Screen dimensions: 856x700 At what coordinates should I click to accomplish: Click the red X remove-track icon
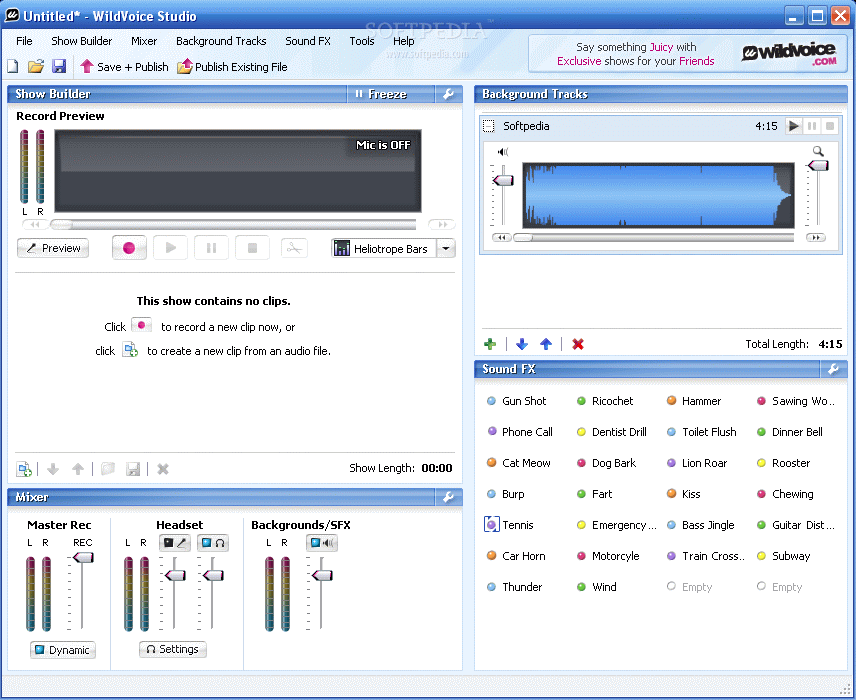click(578, 344)
